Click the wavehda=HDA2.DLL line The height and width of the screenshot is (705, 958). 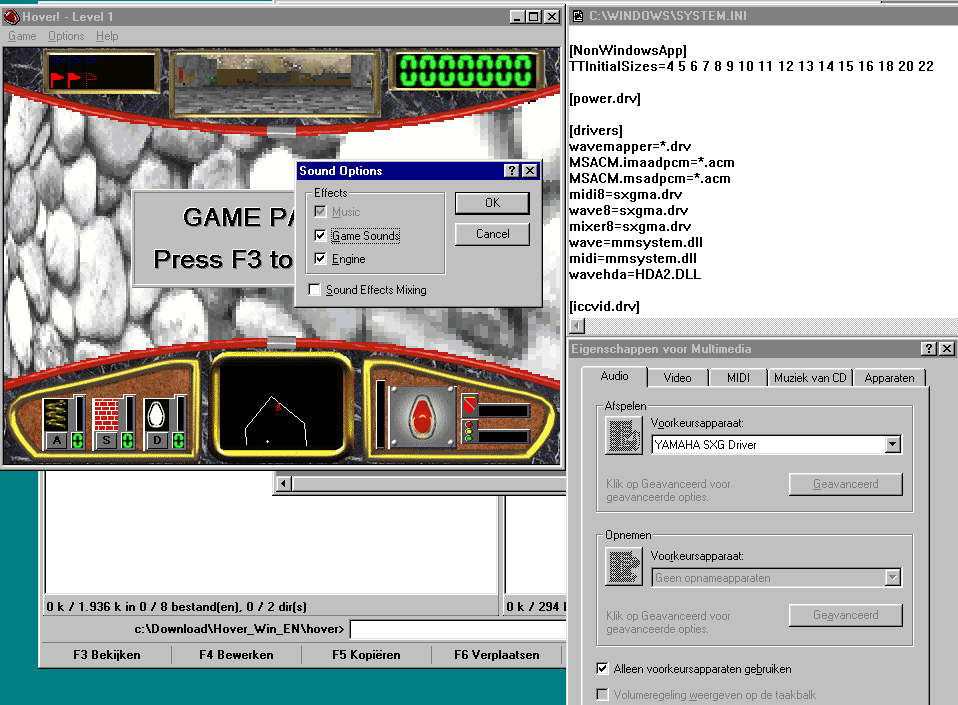[635, 275]
